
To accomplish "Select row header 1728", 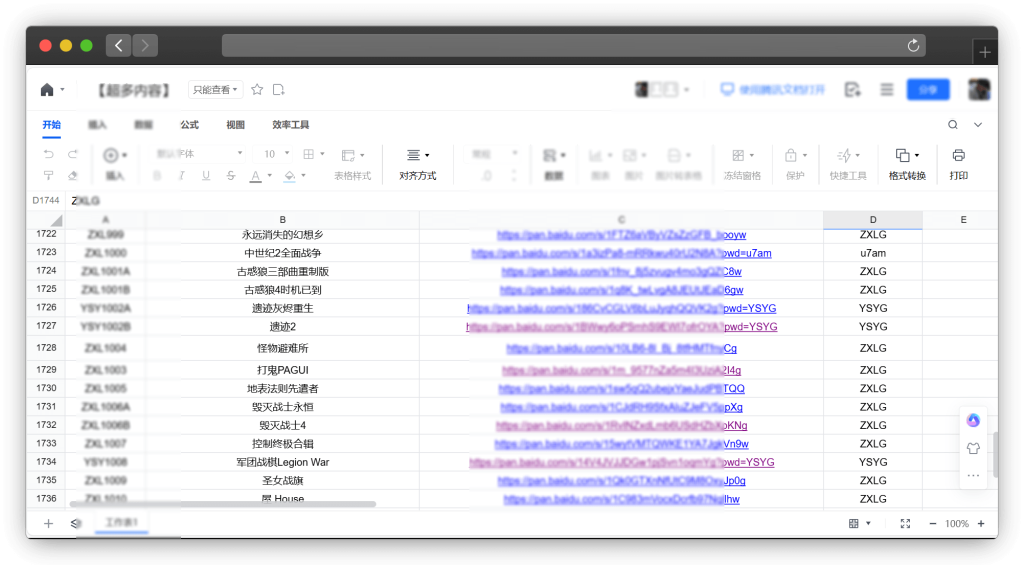I will coord(46,347).
